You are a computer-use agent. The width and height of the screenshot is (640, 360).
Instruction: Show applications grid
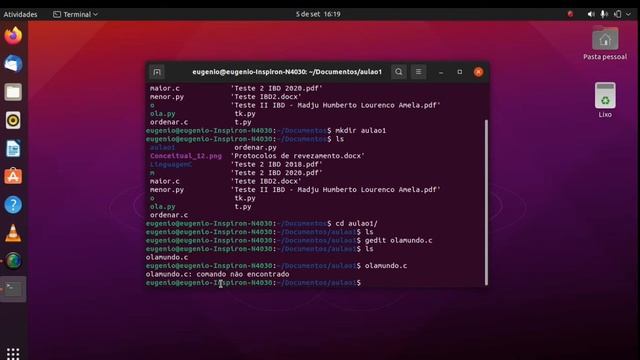pyautogui.click(x=13, y=353)
